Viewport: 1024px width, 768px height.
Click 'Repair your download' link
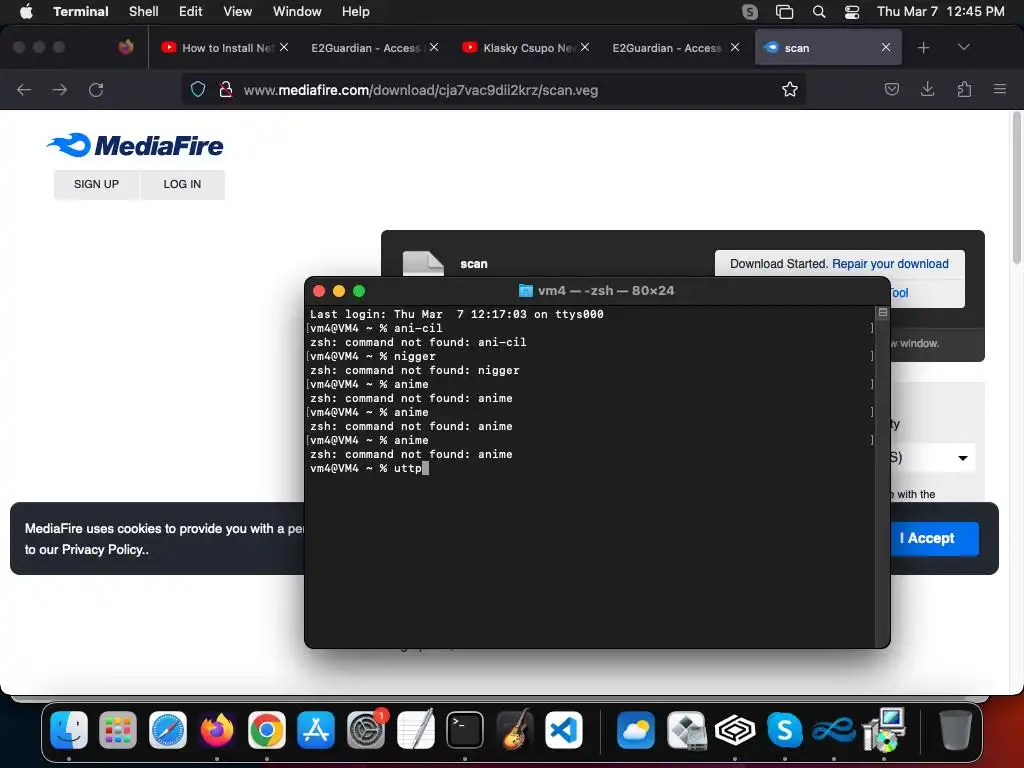890,264
